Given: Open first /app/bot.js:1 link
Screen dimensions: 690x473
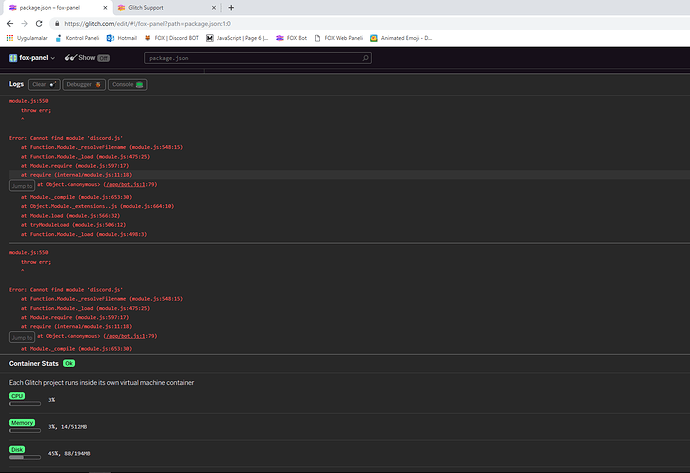Looking at the screenshot, I should point(124,184).
